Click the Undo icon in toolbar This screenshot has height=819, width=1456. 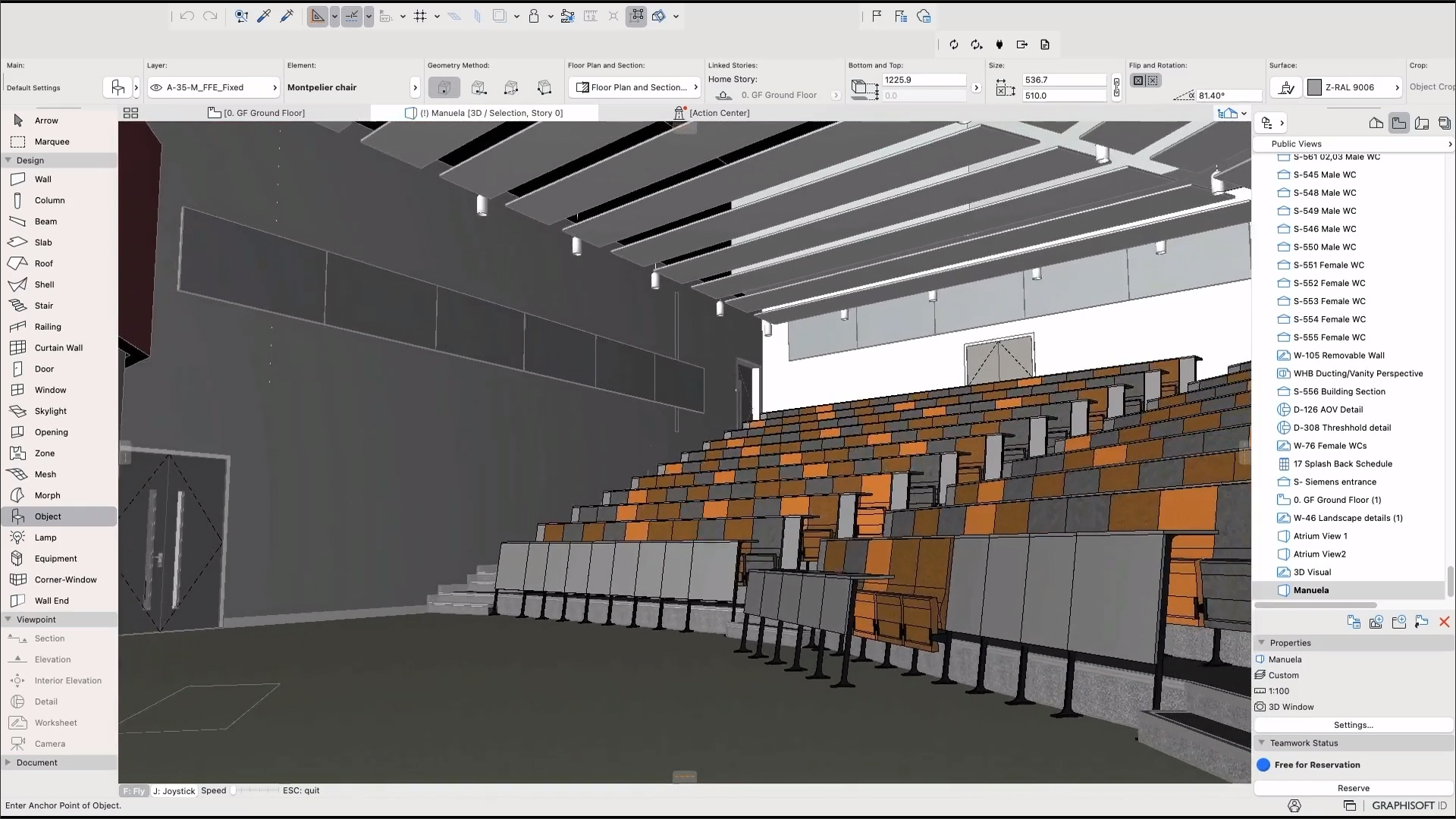coord(187,16)
